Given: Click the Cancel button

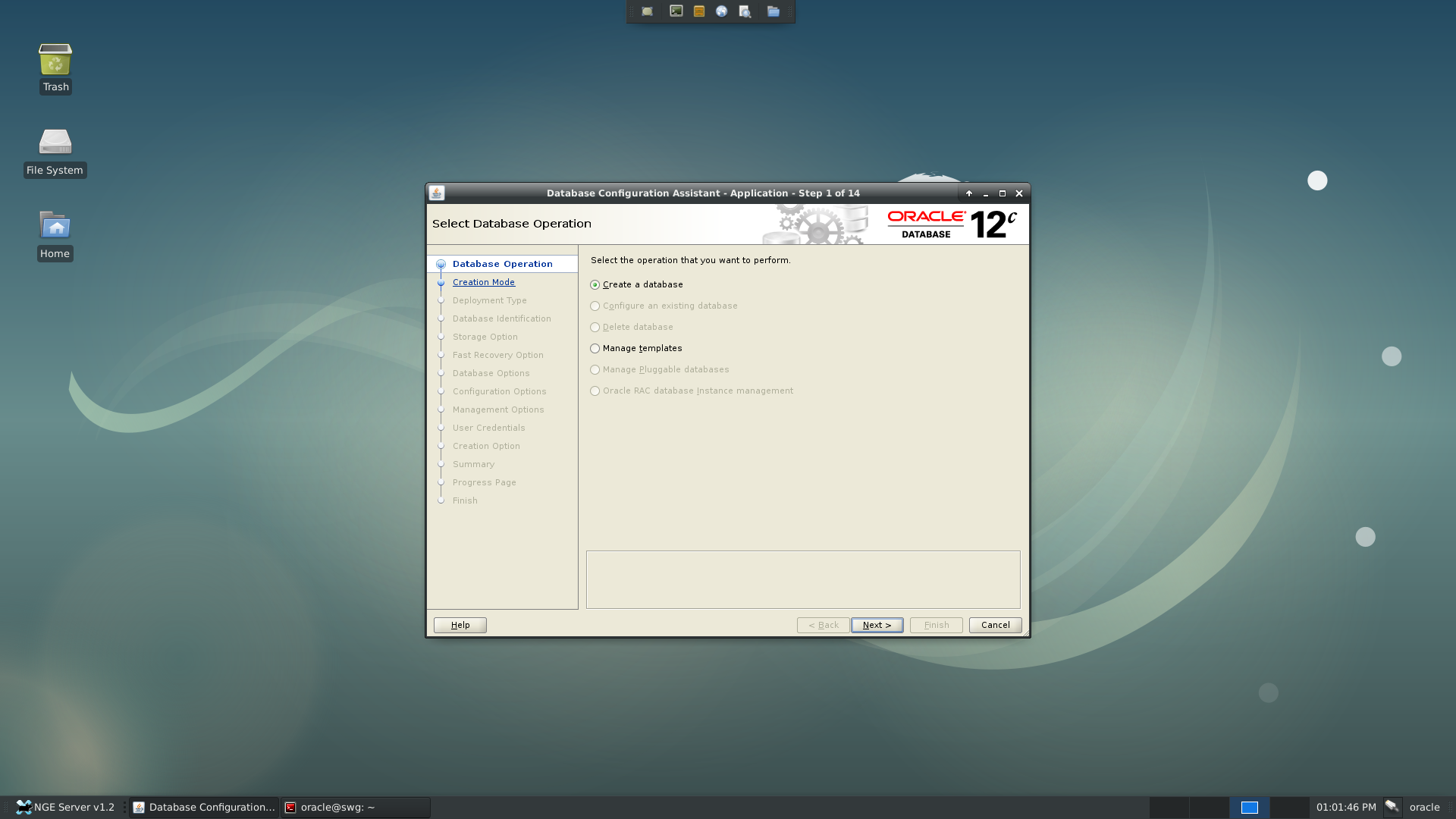Looking at the screenshot, I should click(x=995, y=625).
